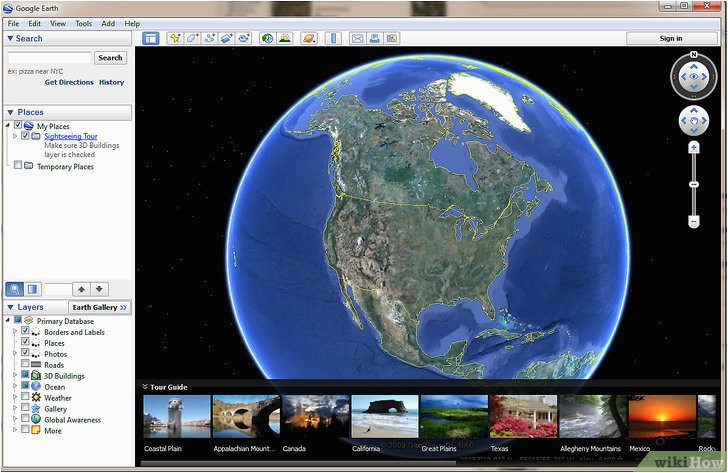
Task: Collapse the Search panel triangle
Action: click(10, 39)
